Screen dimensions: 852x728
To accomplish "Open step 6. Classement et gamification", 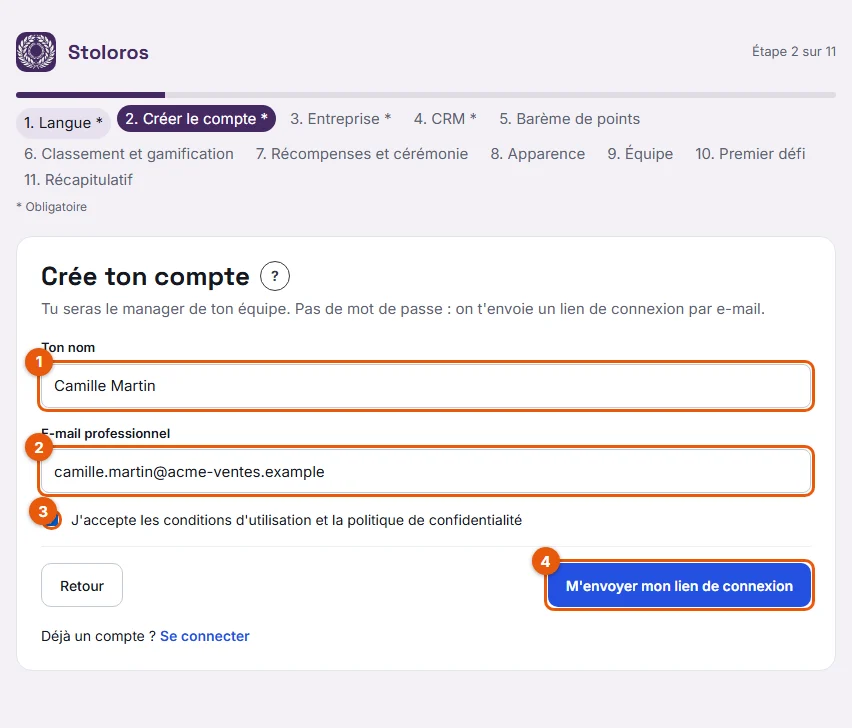I will tap(129, 154).
